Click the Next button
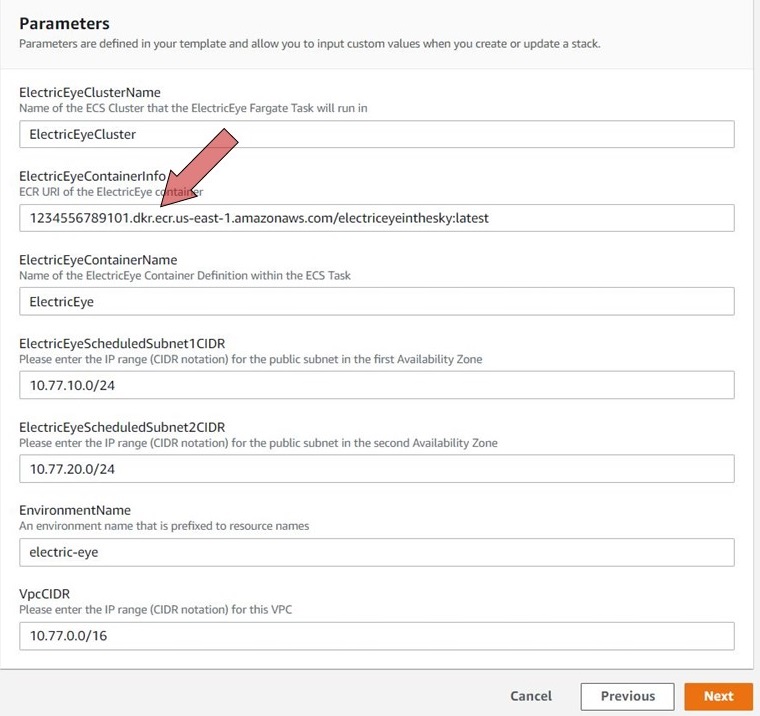Image resolution: width=760 pixels, height=716 pixels. pyautogui.click(x=718, y=696)
